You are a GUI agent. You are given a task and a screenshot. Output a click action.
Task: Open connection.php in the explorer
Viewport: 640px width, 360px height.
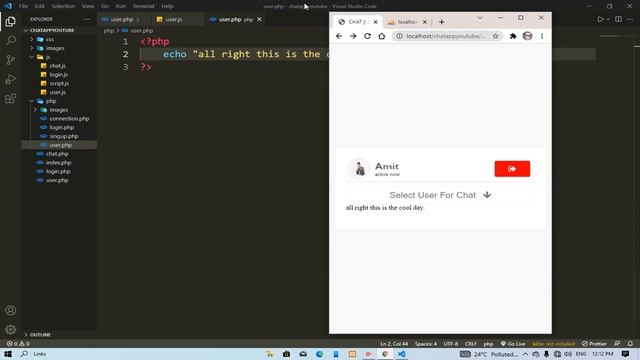(69, 118)
